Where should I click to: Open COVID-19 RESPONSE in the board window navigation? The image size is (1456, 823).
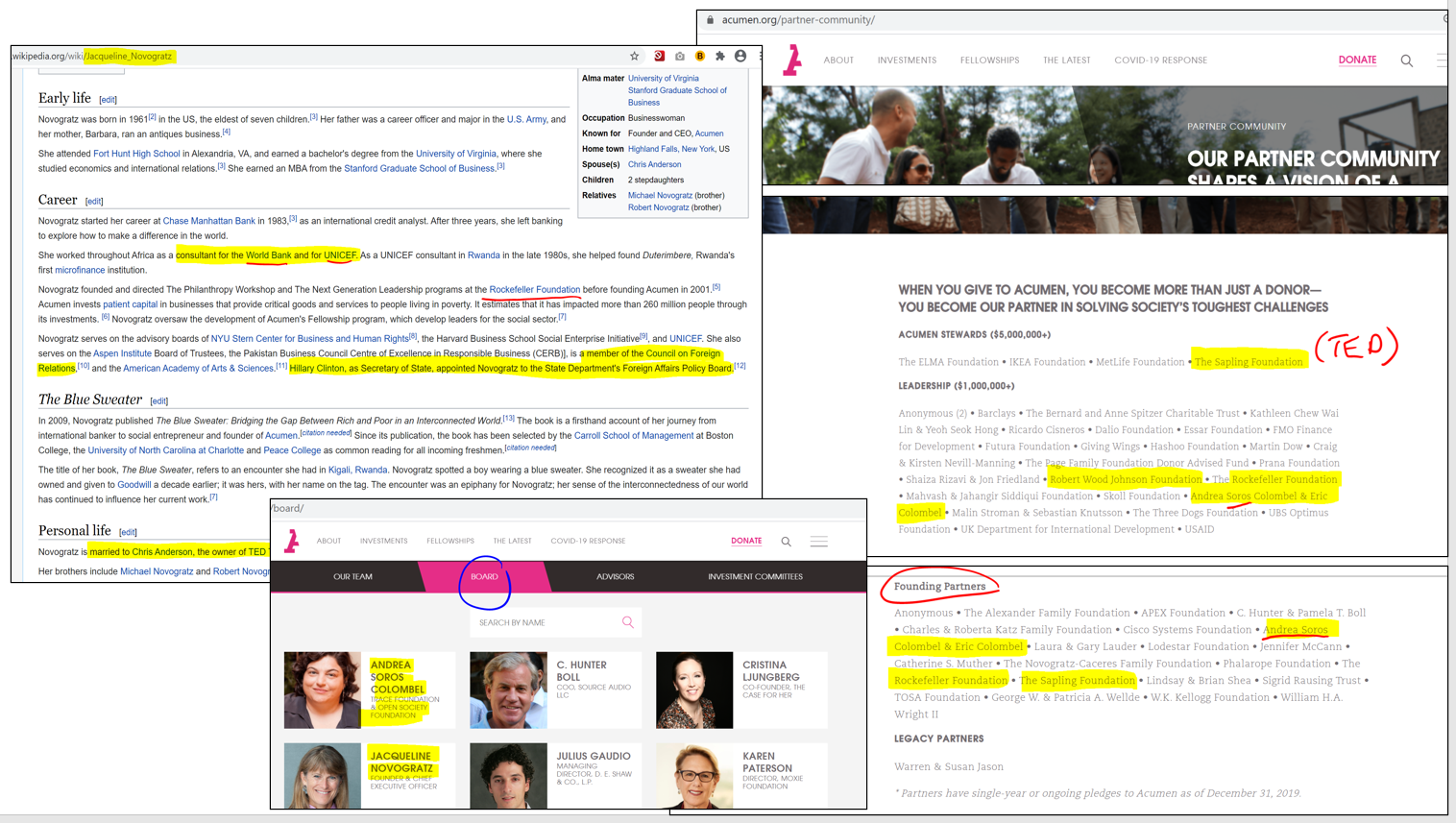588,541
